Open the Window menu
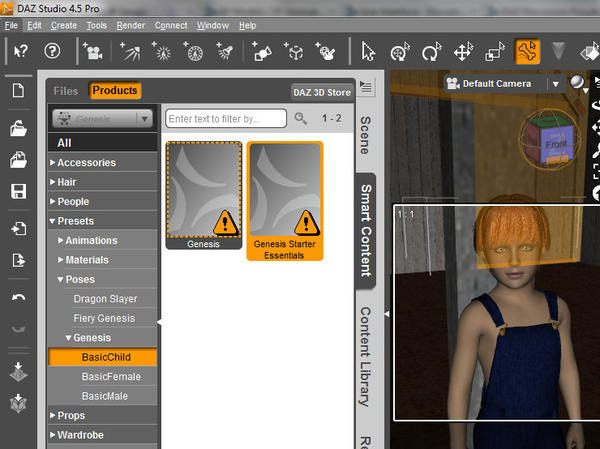Viewport: 600px width, 449px height. 213,26
